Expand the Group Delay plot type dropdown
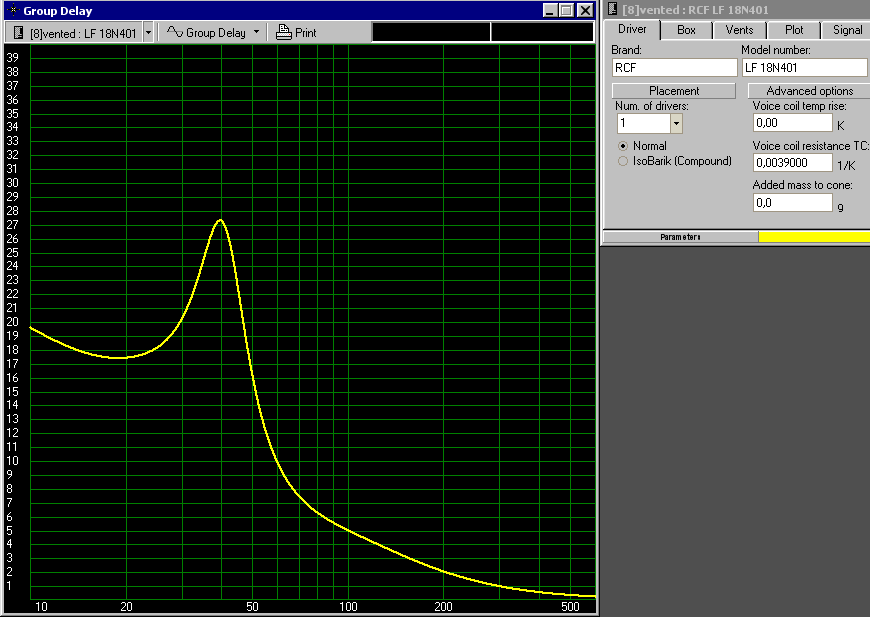The height and width of the screenshot is (617, 870). point(256,32)
